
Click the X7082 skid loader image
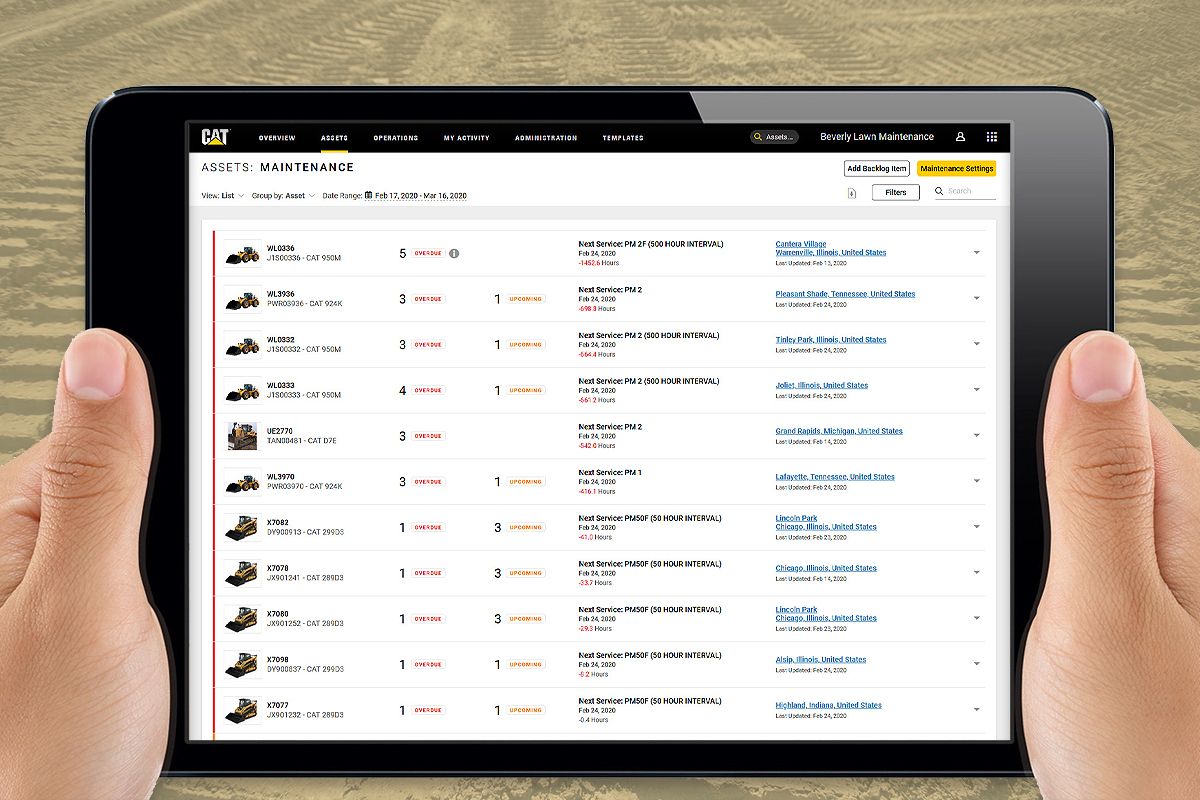242,528
